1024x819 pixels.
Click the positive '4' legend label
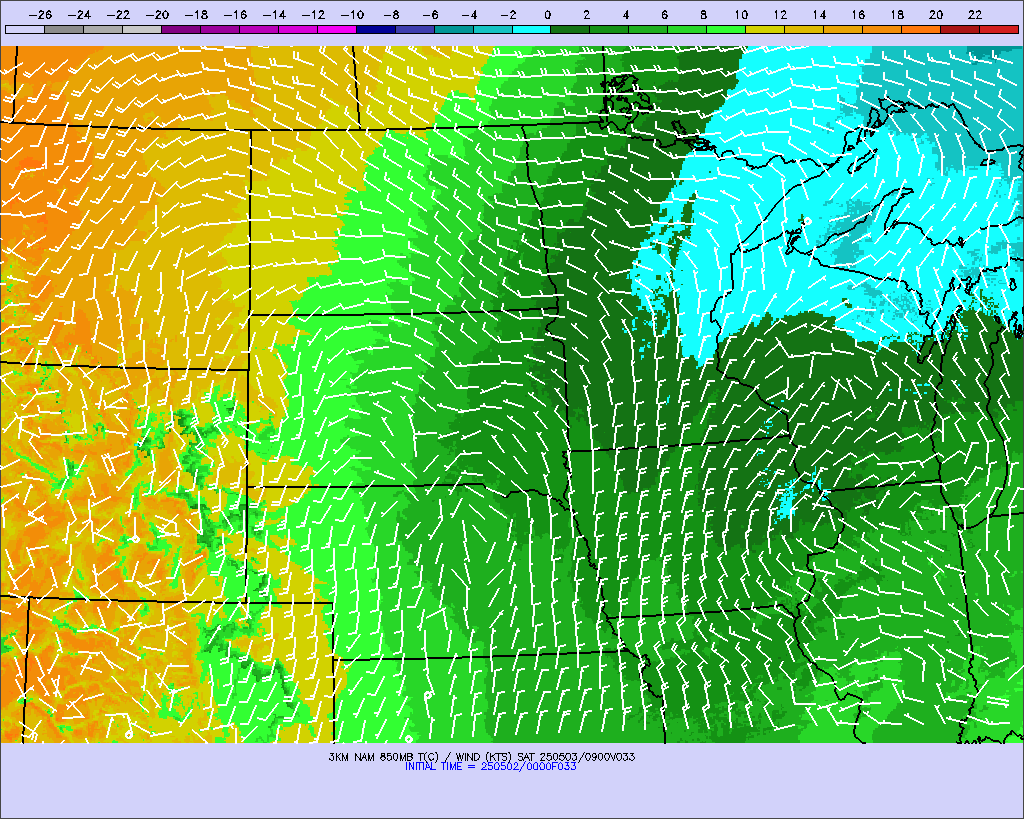tap(626, 14)
